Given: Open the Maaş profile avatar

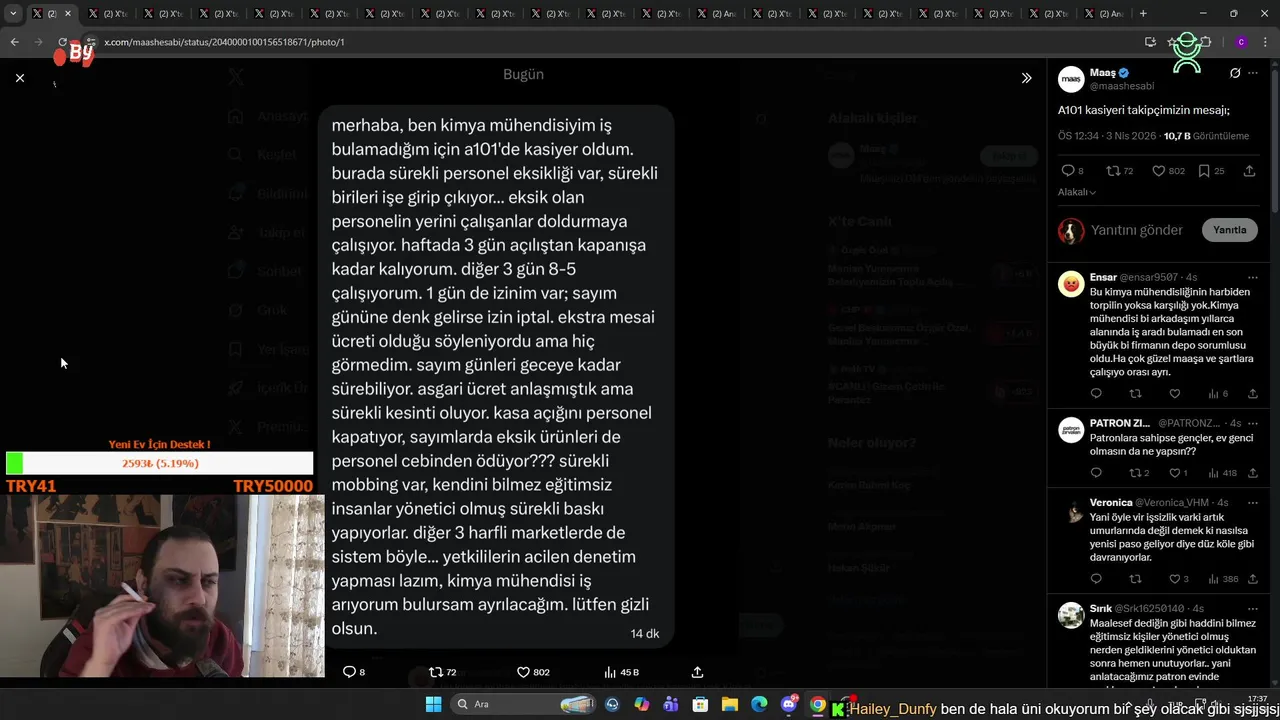Looking at the screenshot, I should (1071, 79).
